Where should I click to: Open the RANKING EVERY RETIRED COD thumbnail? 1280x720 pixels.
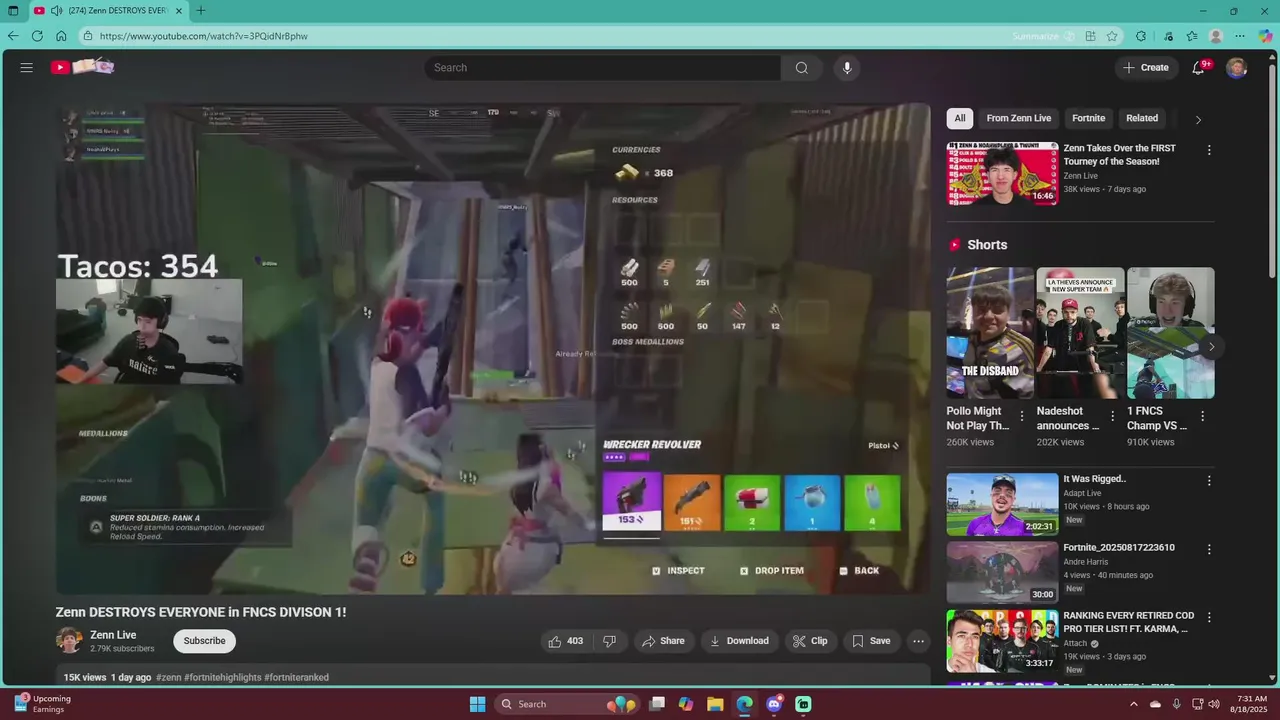(x=1002, y=641)
